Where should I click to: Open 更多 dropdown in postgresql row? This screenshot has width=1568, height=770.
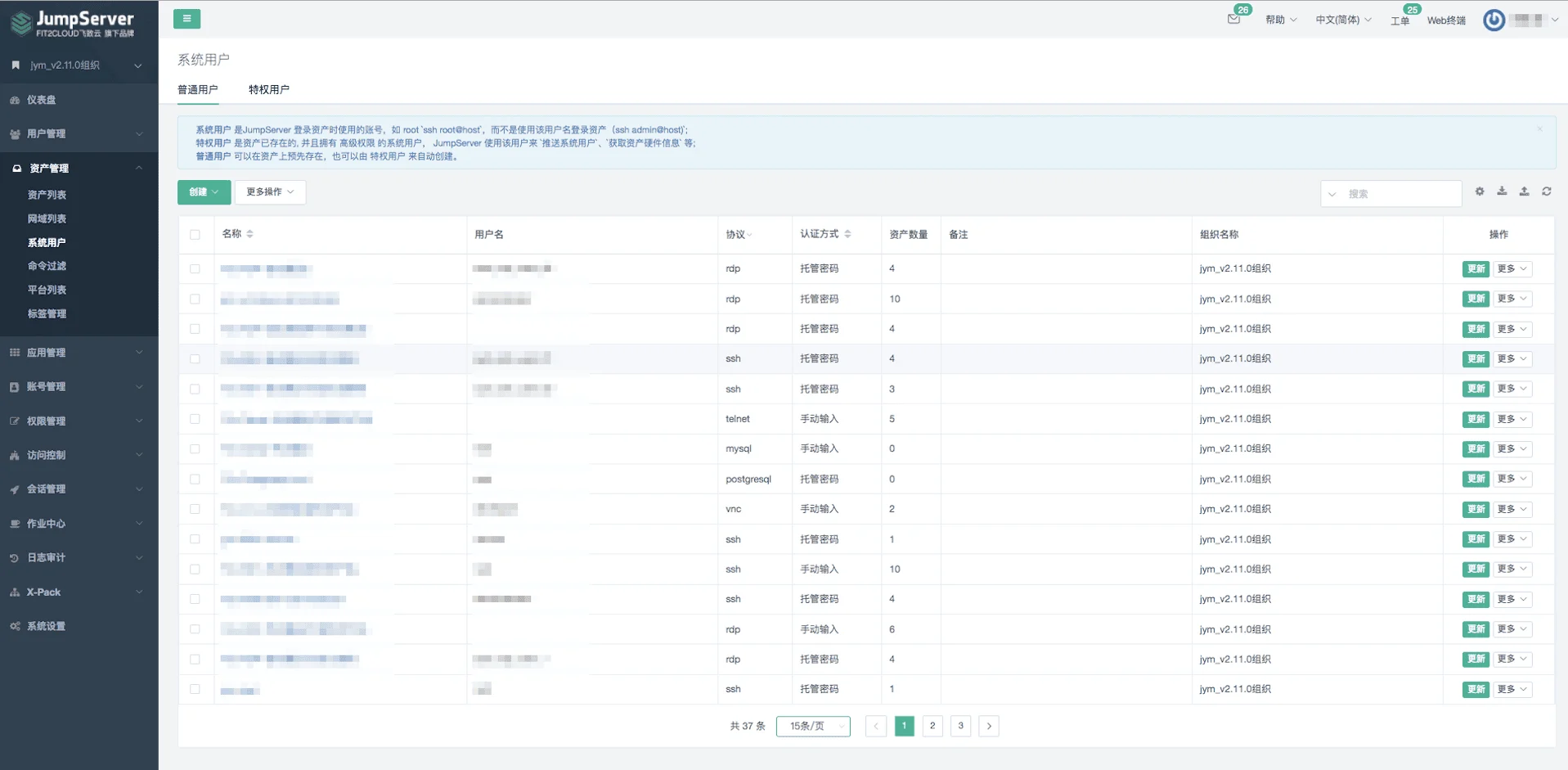click(1512, 479)
